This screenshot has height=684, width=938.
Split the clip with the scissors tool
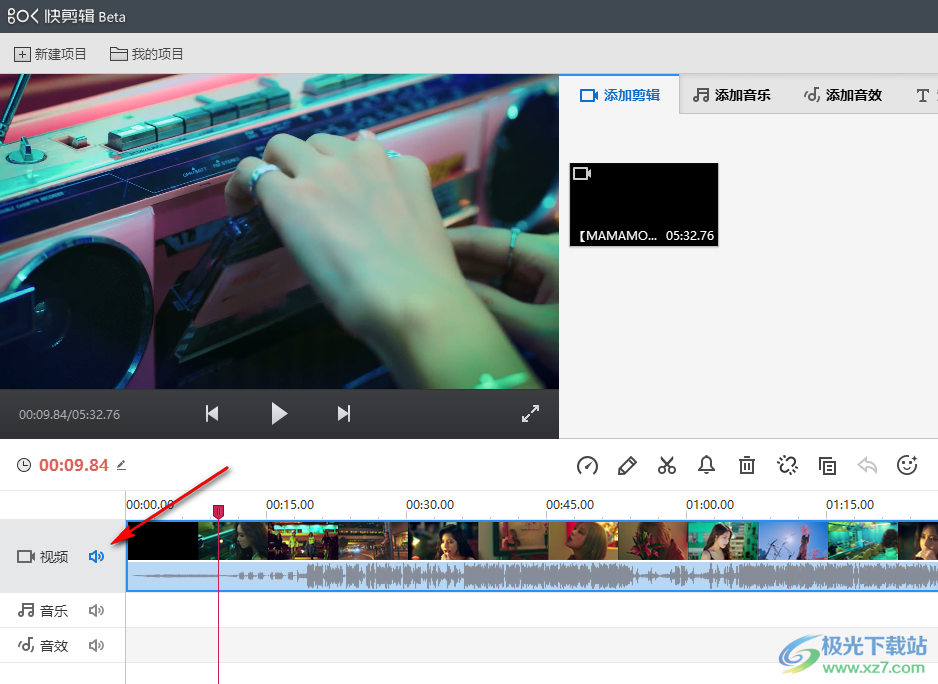666,466
